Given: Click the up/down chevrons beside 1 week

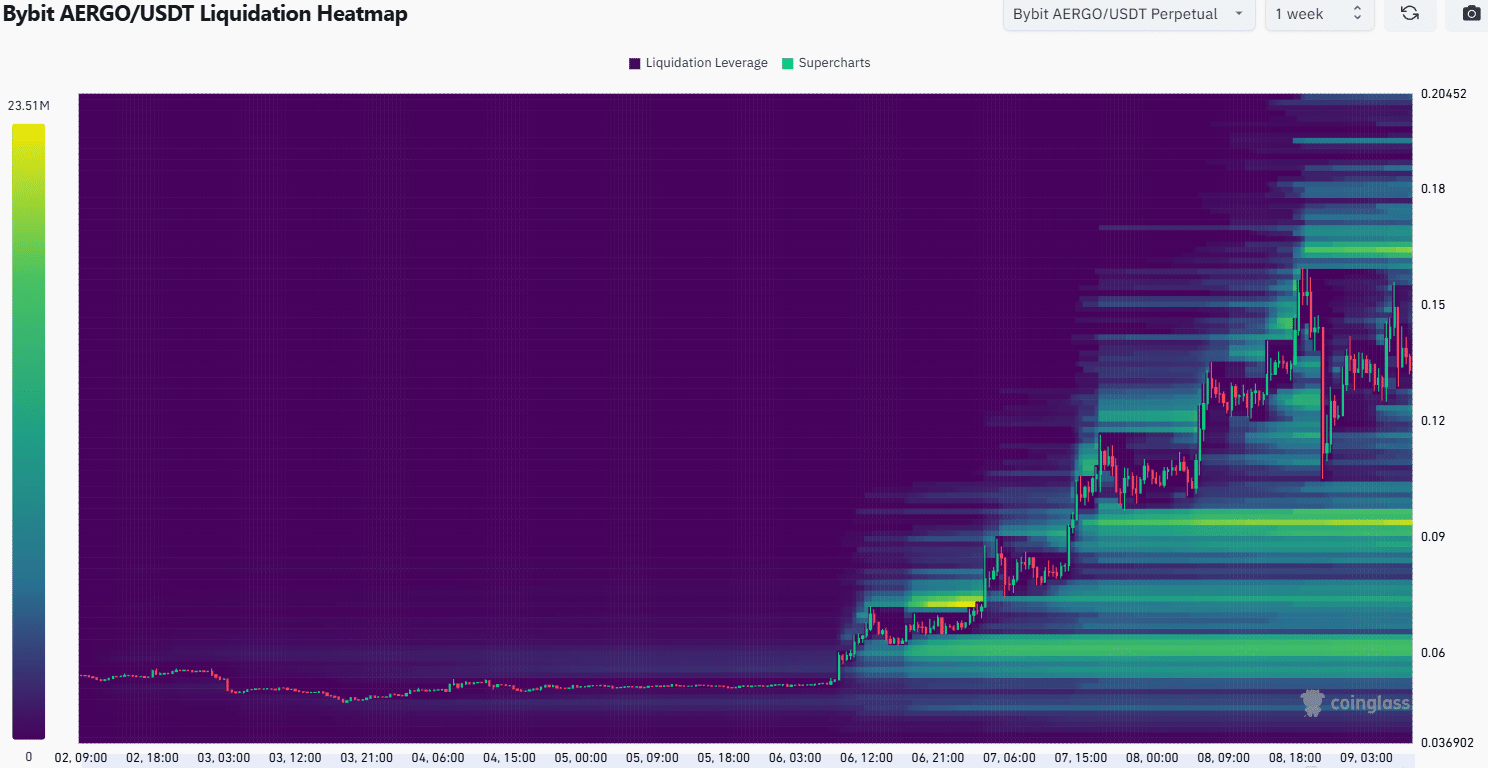Looking at the screenshot, I should tap(1357, 14).
